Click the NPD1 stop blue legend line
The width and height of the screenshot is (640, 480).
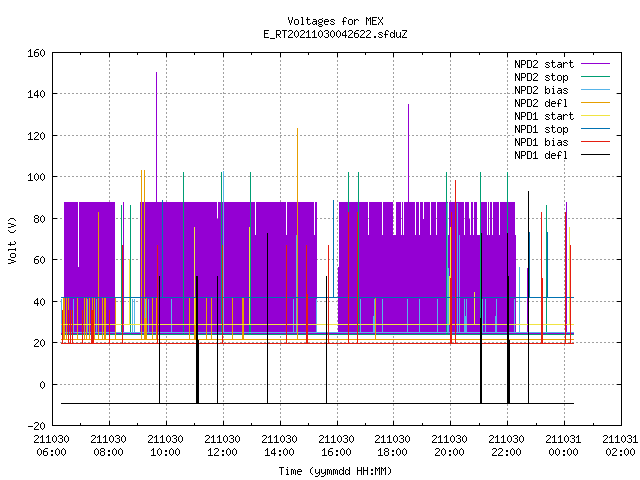click(x=595, y=129)
